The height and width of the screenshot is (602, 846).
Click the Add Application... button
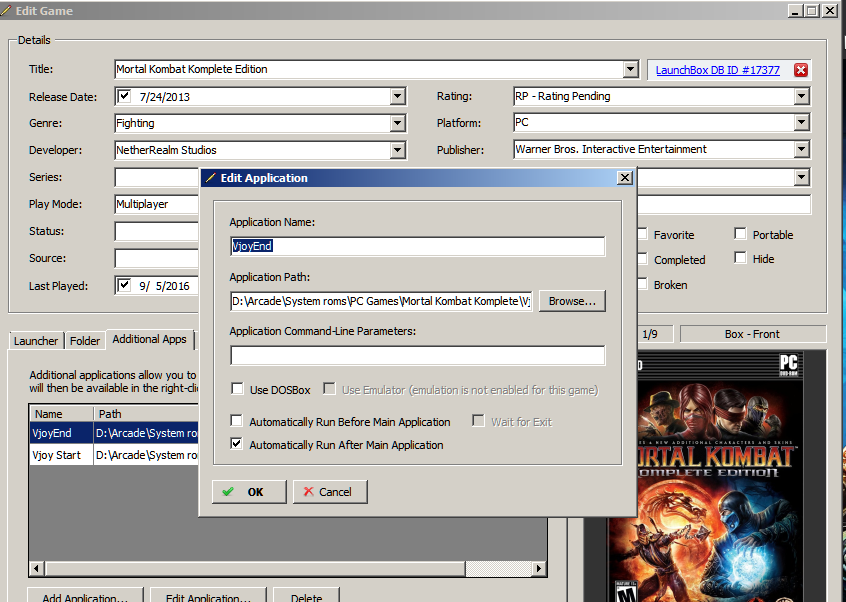click(85, 595)
